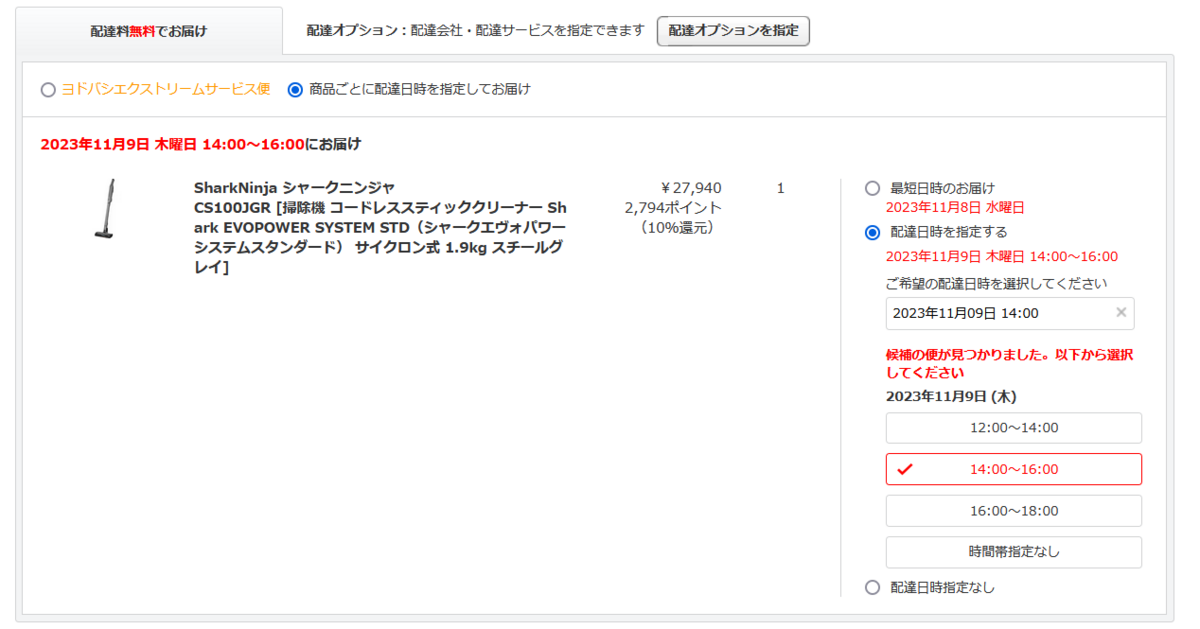
Task: Pick the 14:00～16:00 delivery time slot
Action: click(x=1013, y=469)
